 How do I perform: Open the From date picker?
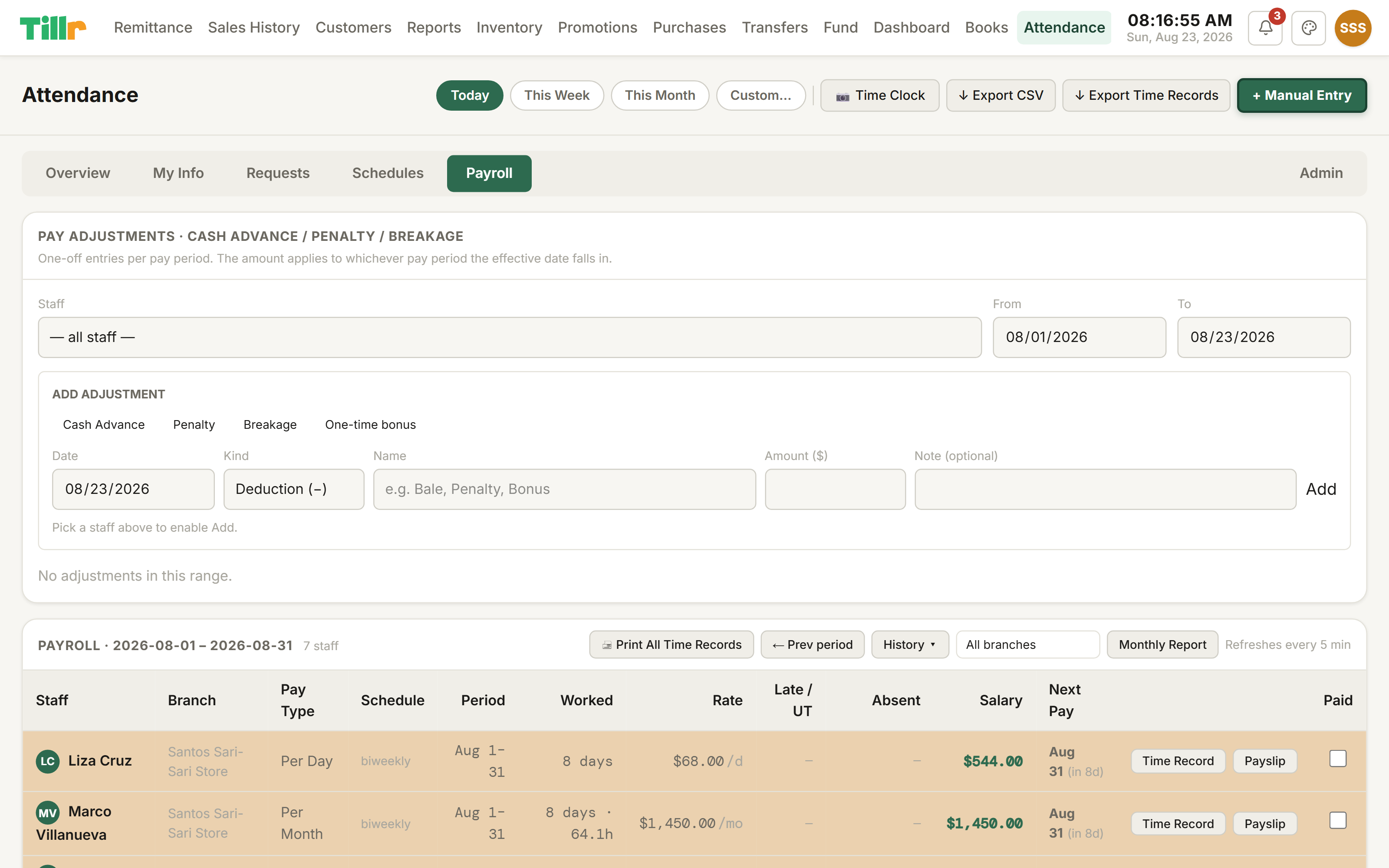pyautogui.click(x=1079, y=337)
